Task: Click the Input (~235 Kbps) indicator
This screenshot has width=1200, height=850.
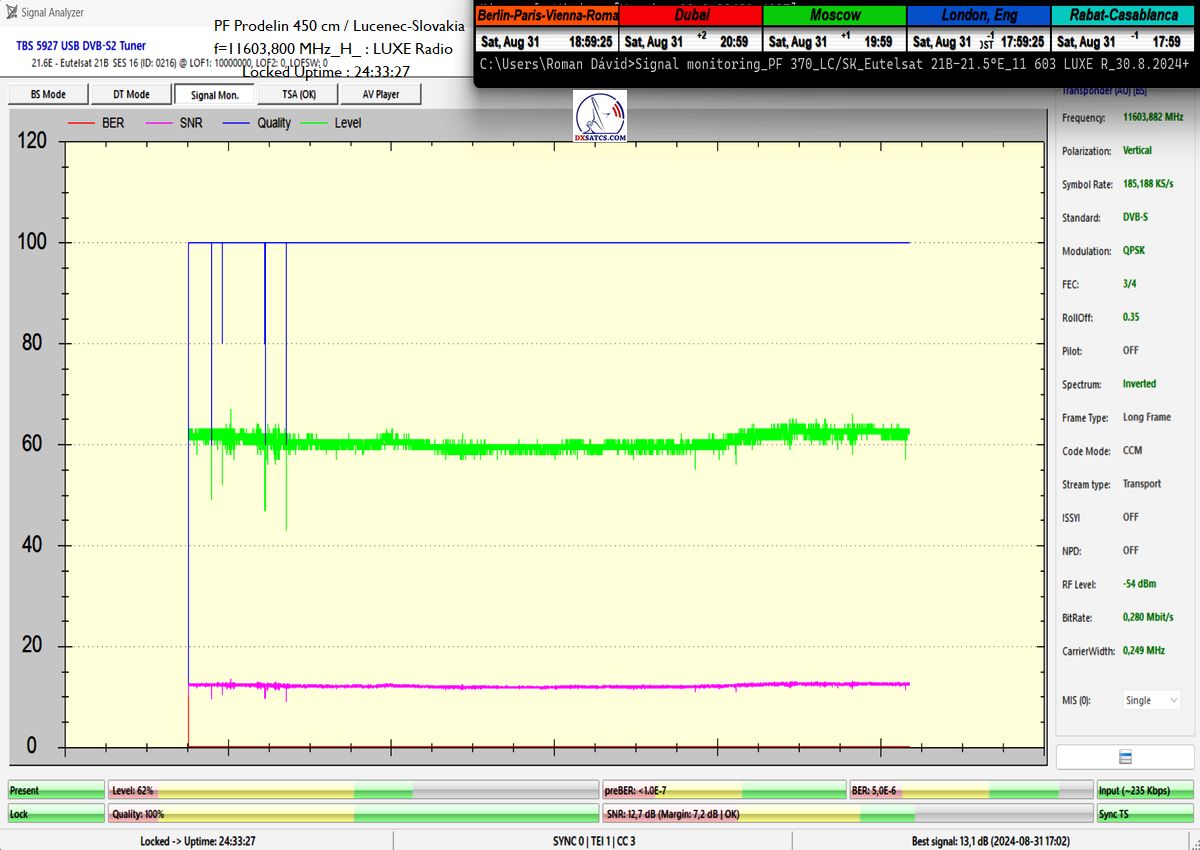Action: [1144, 791]
